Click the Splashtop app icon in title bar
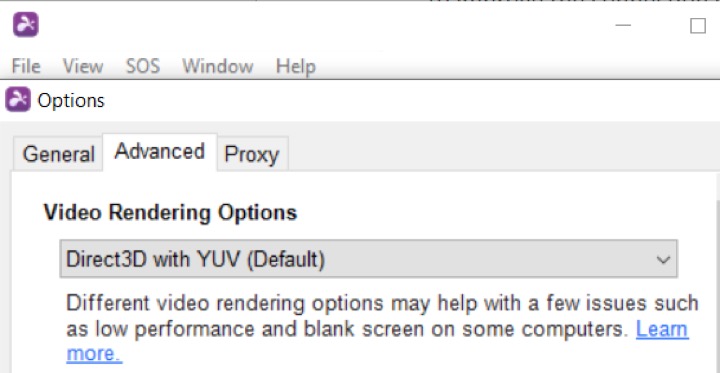This screenshot has width=720, height=373. [x=26, y=24]
